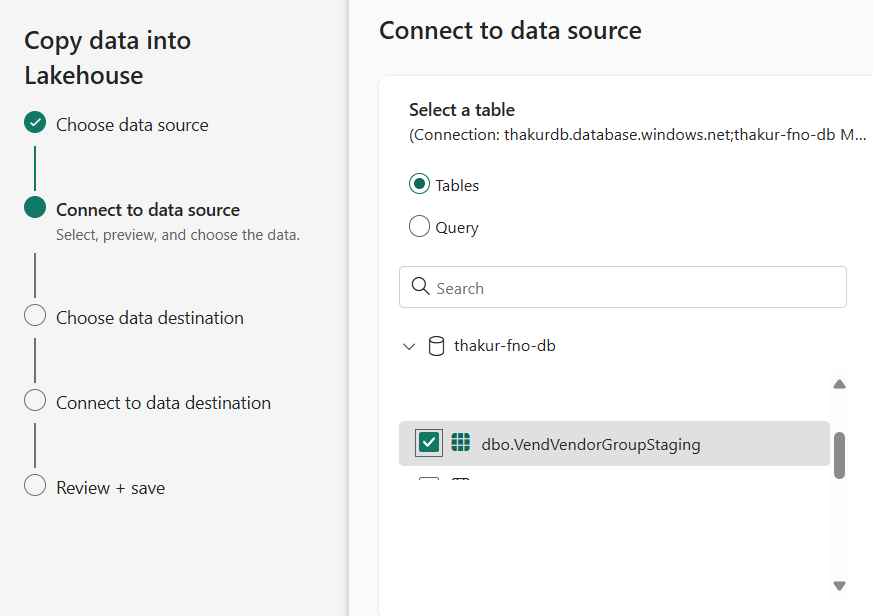
Task: Click the Review + save step circle
Action: 35,486
